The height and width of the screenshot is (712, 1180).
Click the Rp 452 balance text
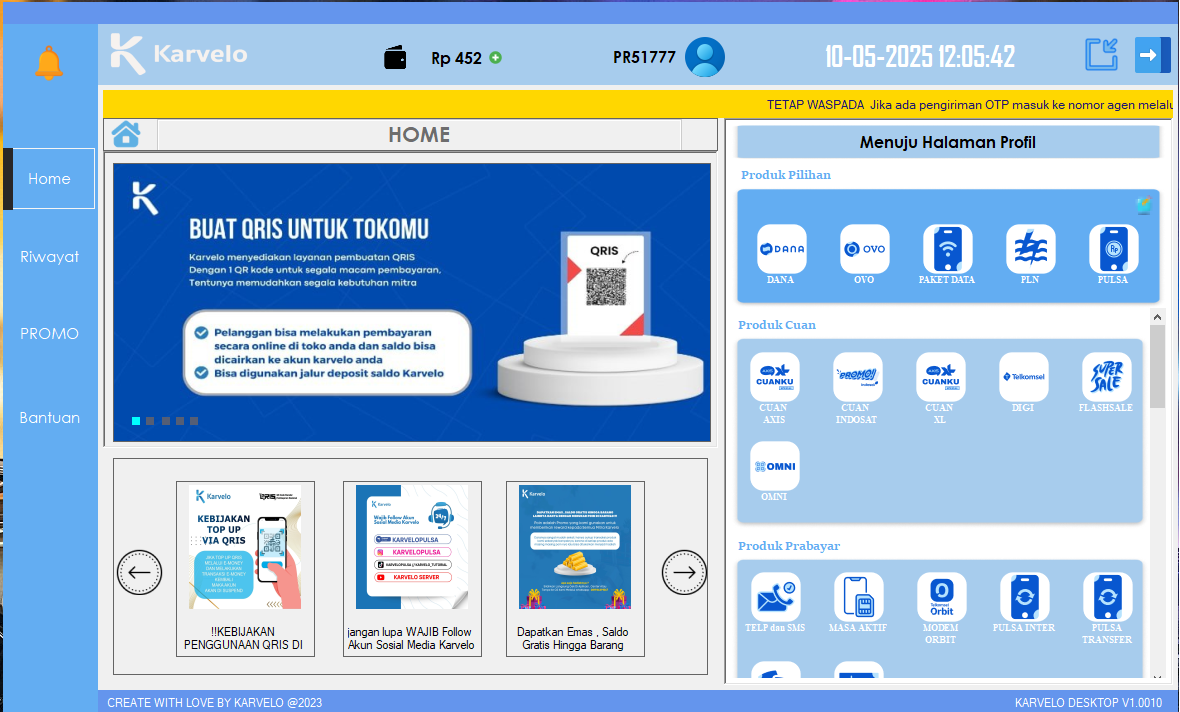click(456, 58)
